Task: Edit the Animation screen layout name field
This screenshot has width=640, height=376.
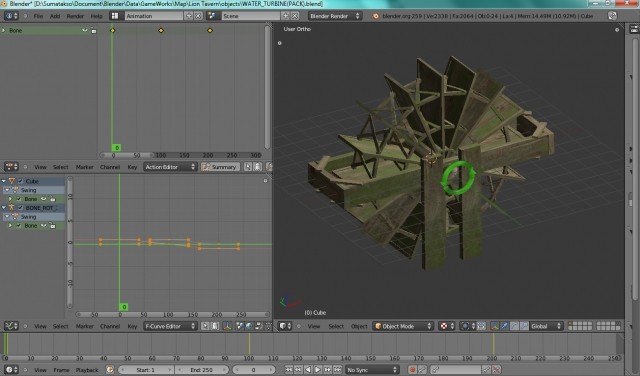Action: click(153, 16)
